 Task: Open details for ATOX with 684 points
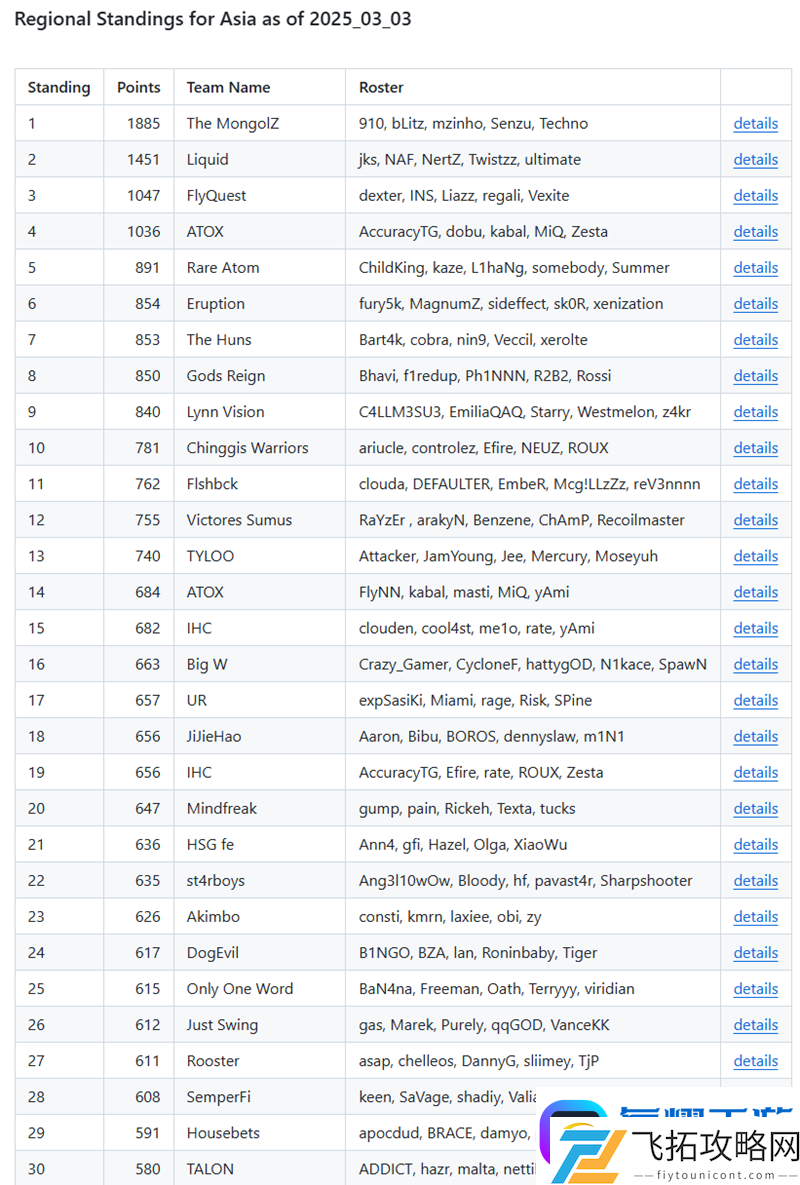coord(755,592)
